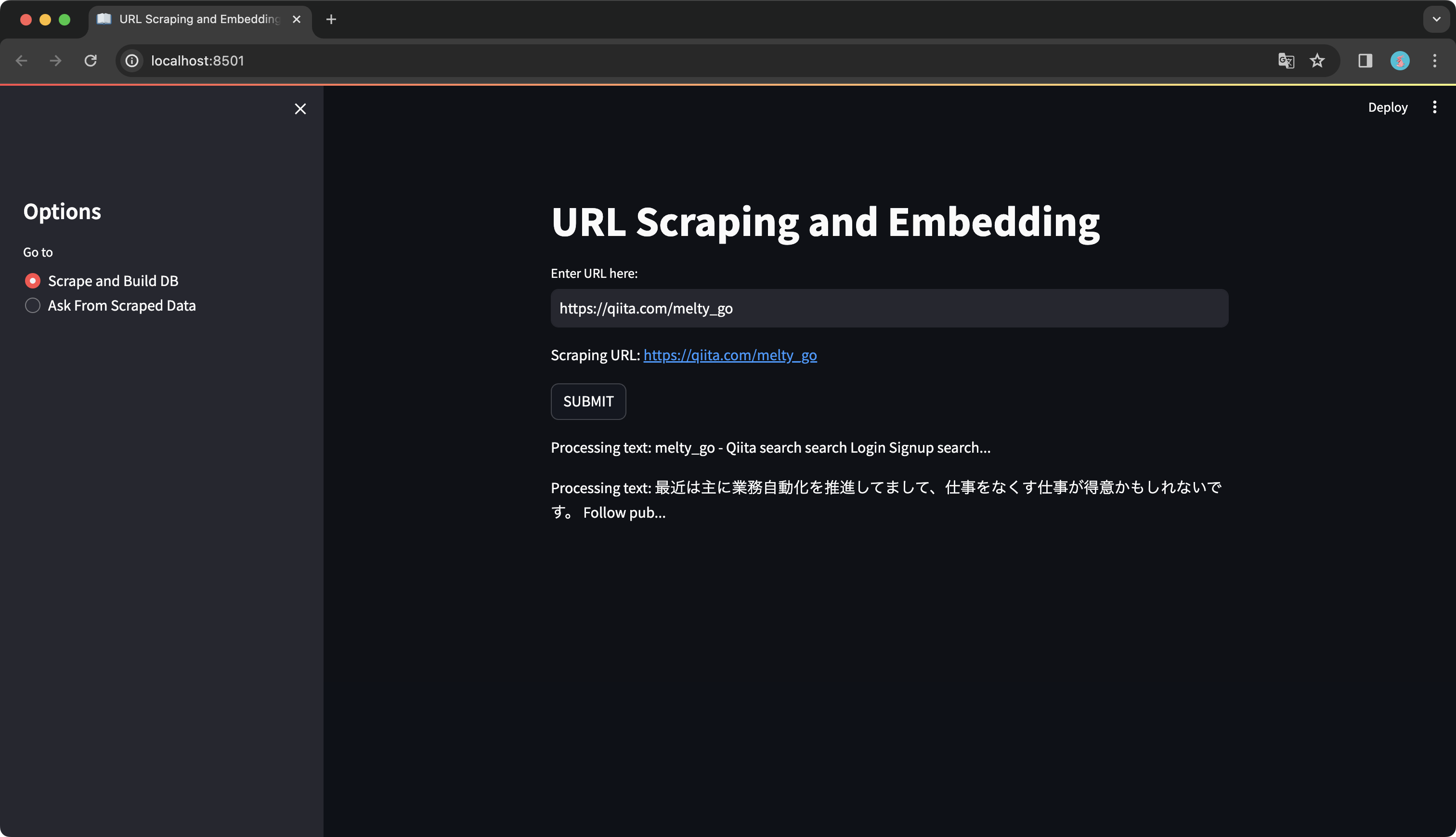Reload the page
This screenshot has height=837, width=1456.
coord(91,60)
